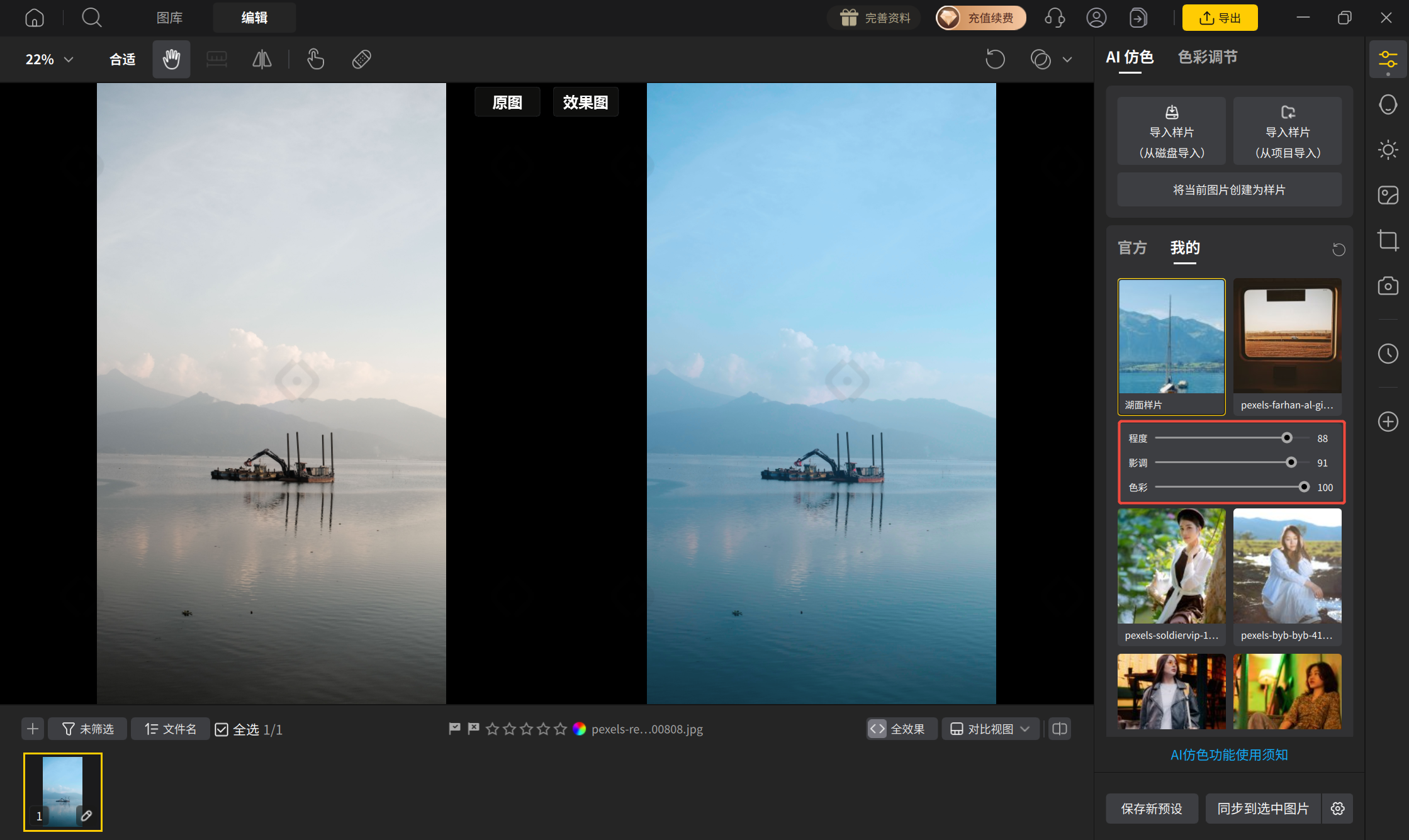The height and width of the screenshot is (840, 1409).
Task: Reset the sample presets with refresh icon
Action: (x=1339, y=249)
